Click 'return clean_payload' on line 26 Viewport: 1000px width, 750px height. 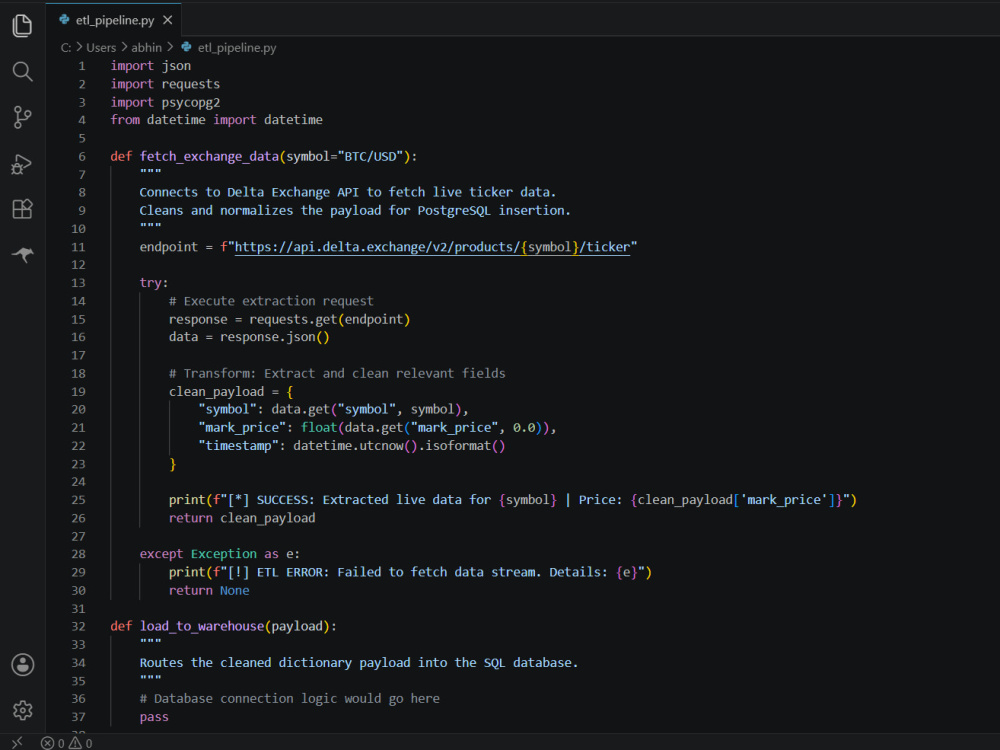tap(242, 518)
